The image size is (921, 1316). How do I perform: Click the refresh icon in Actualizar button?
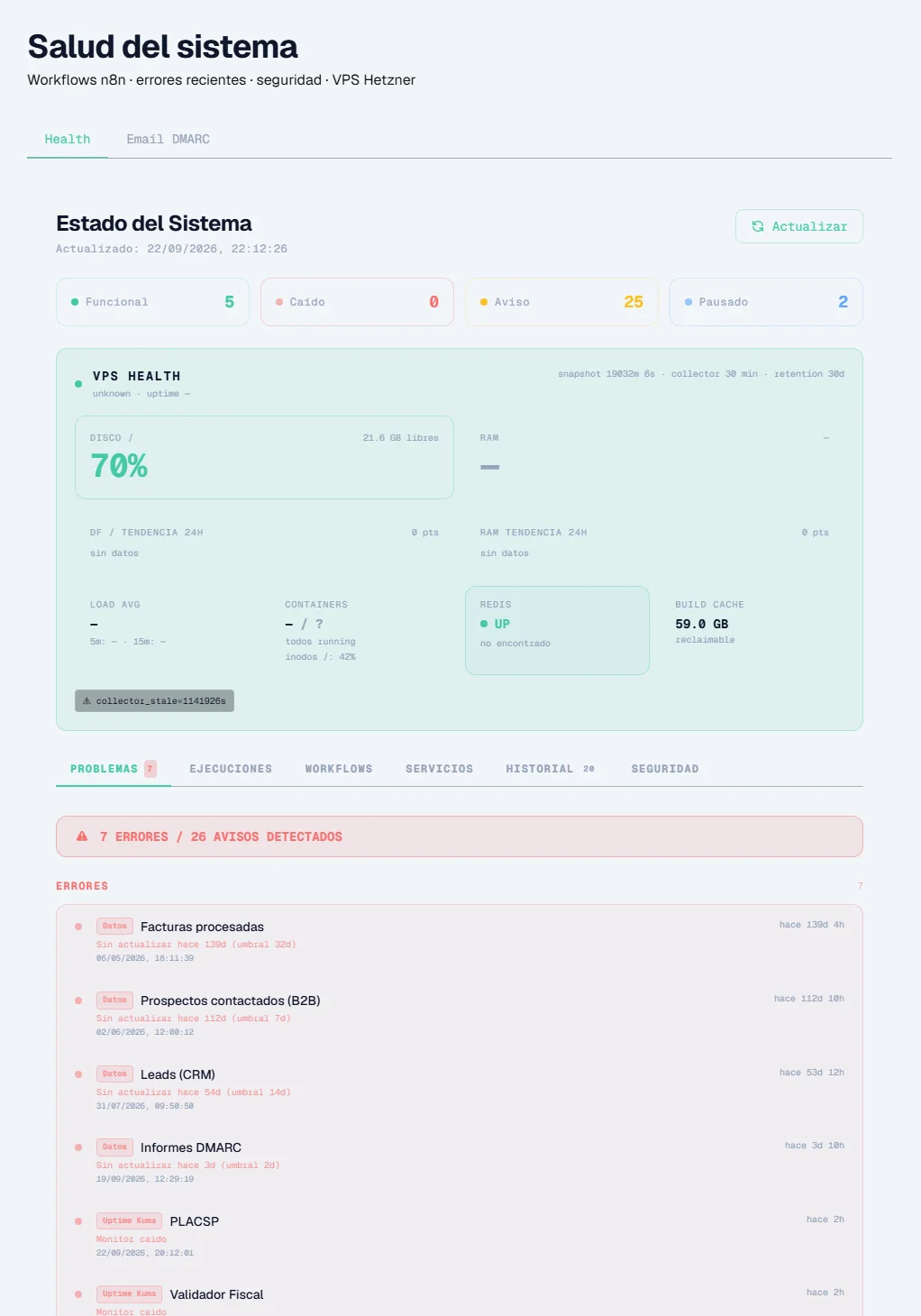(x=758, y=226)
